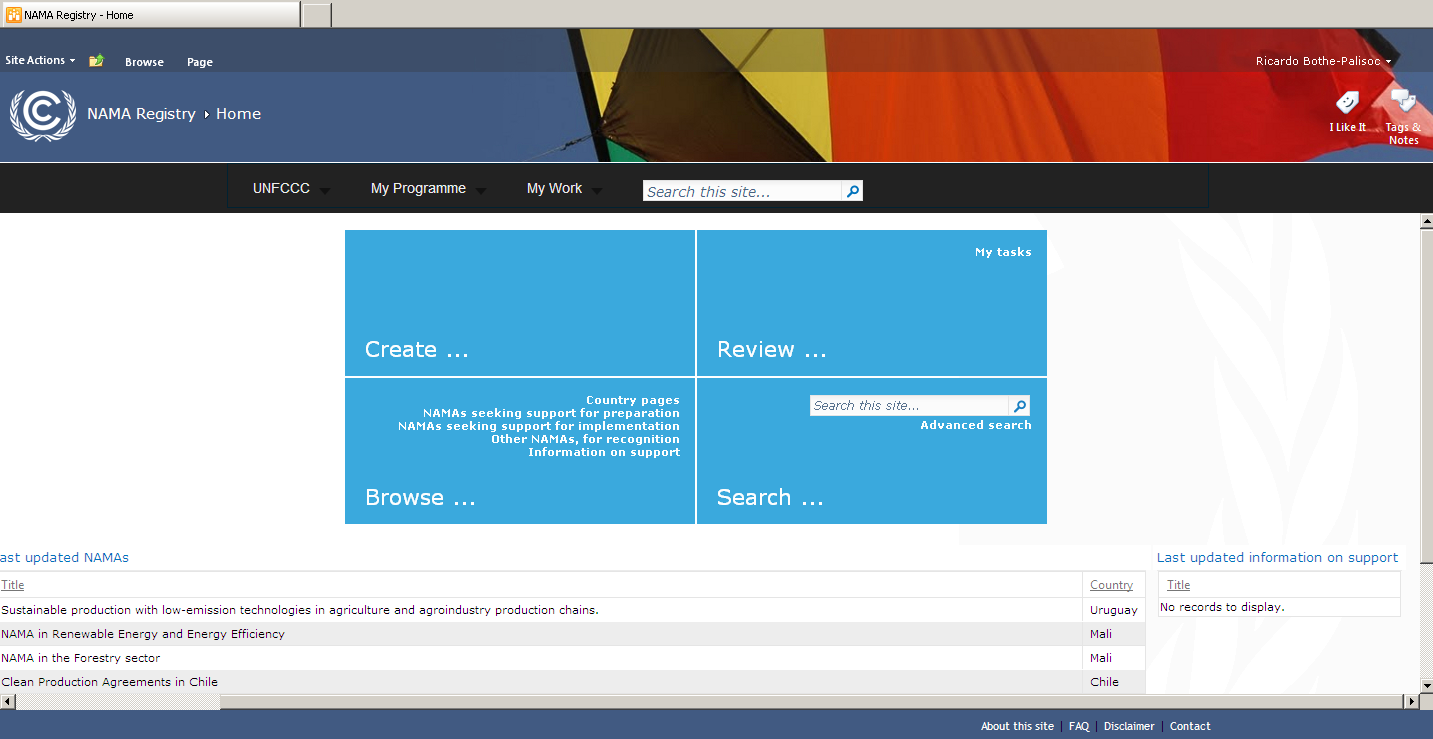Open the Country pages link
This screenshot has width=1433, height=739.
633,400
